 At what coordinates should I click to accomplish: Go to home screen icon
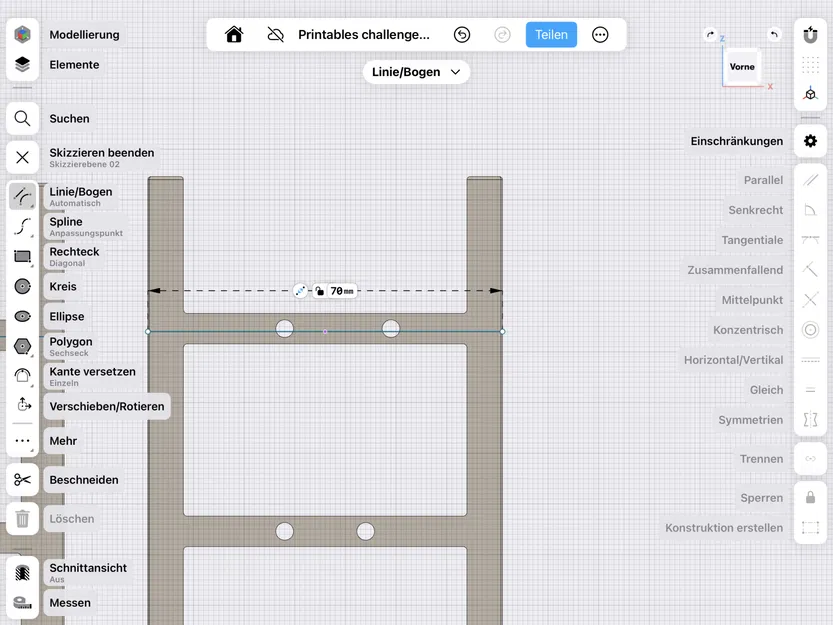coord(234,35)
